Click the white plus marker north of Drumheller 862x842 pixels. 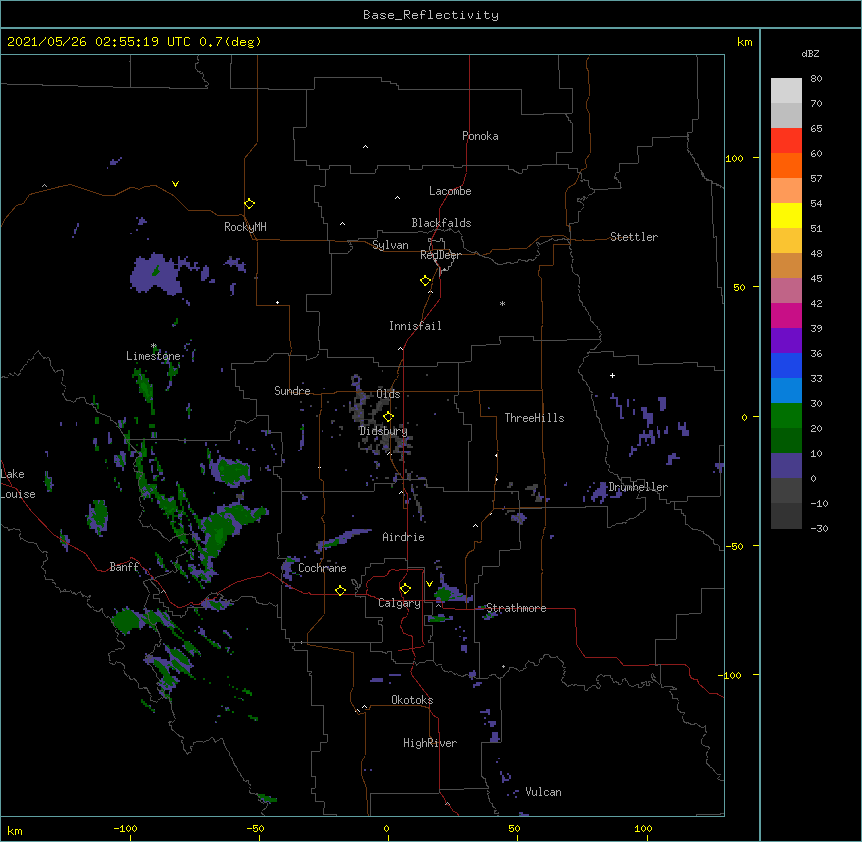pos(612,375)
